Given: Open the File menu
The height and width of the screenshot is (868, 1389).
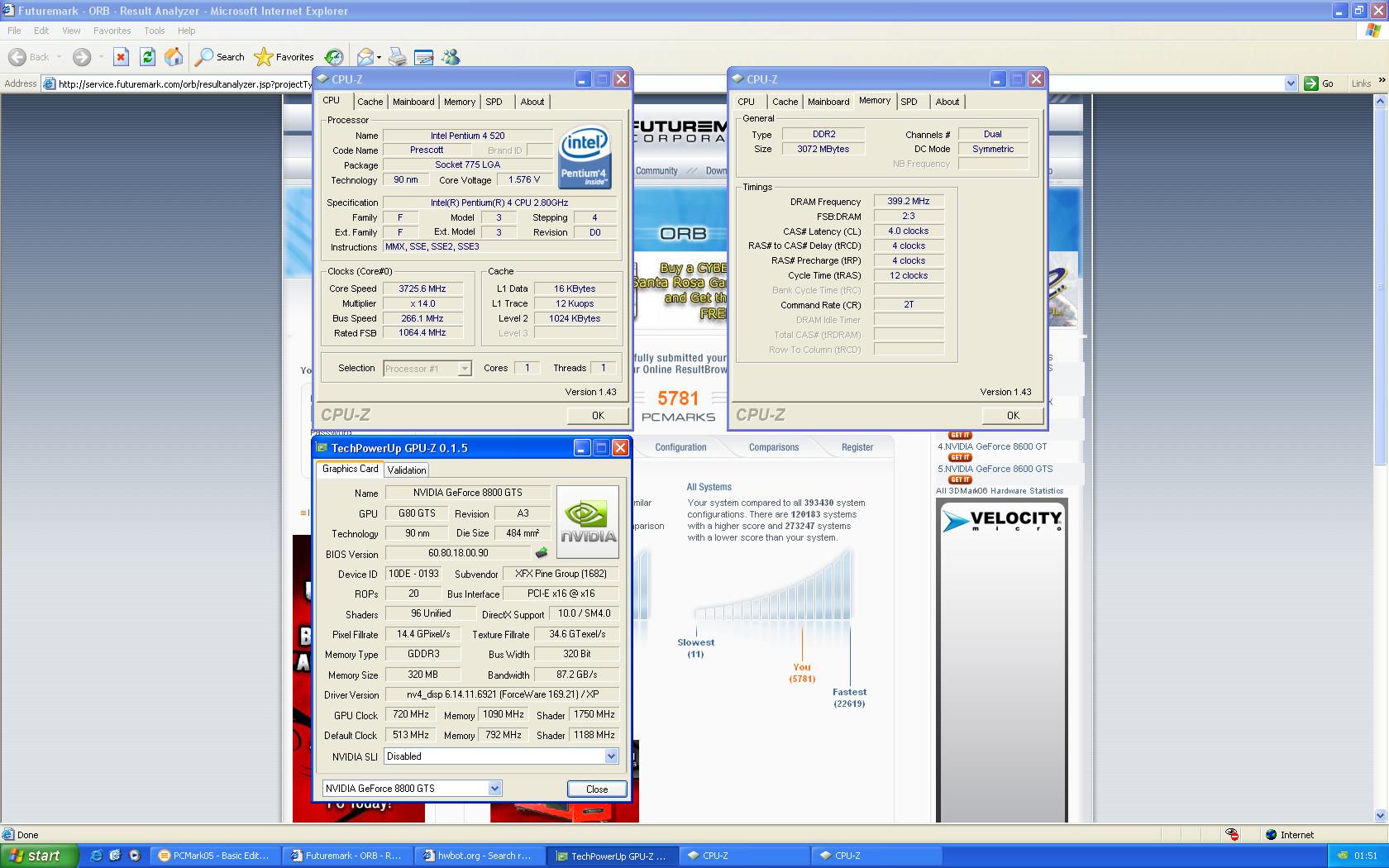Looking at the screenshot, I should click(14, 31).
